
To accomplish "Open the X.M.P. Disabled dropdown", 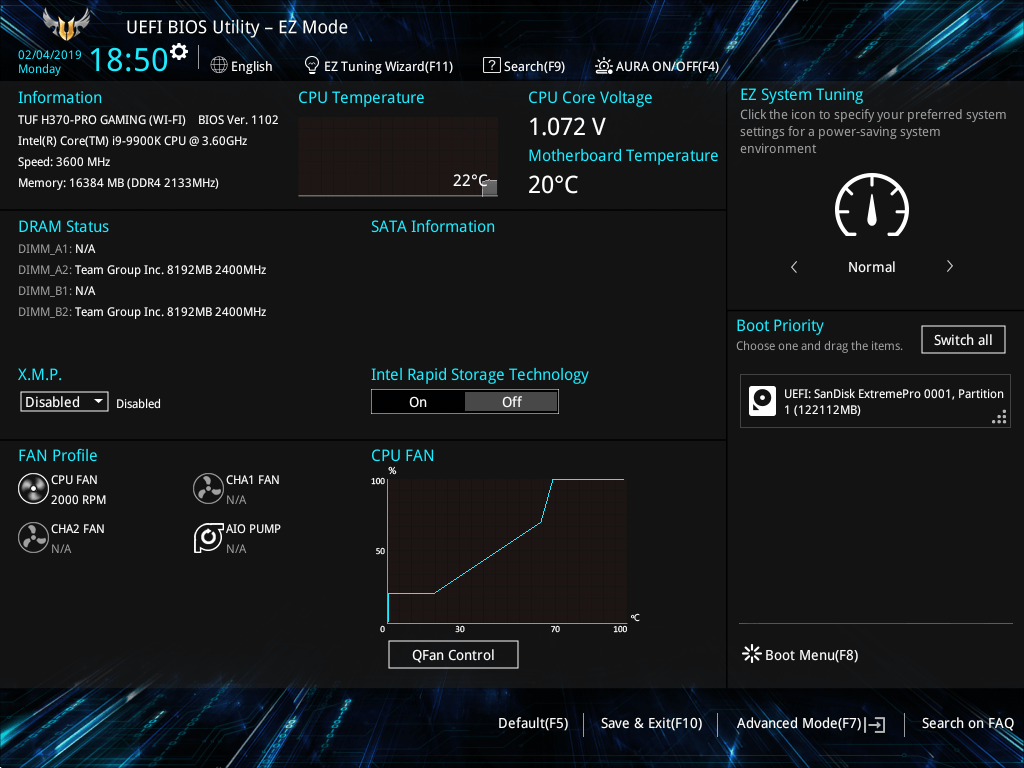I will coord(64,402).
